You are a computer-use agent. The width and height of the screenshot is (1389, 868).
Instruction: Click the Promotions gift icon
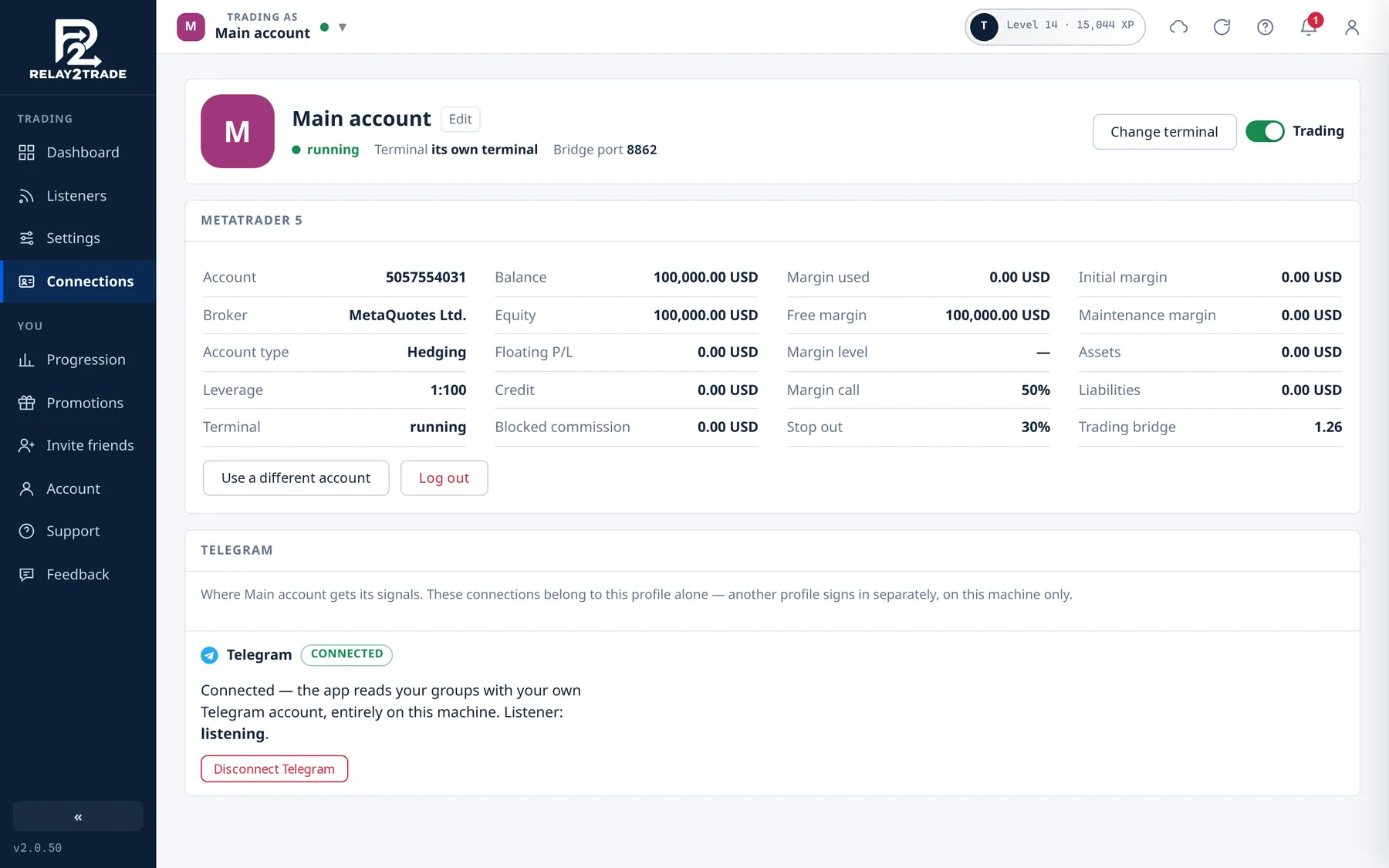tap(26, 403)
